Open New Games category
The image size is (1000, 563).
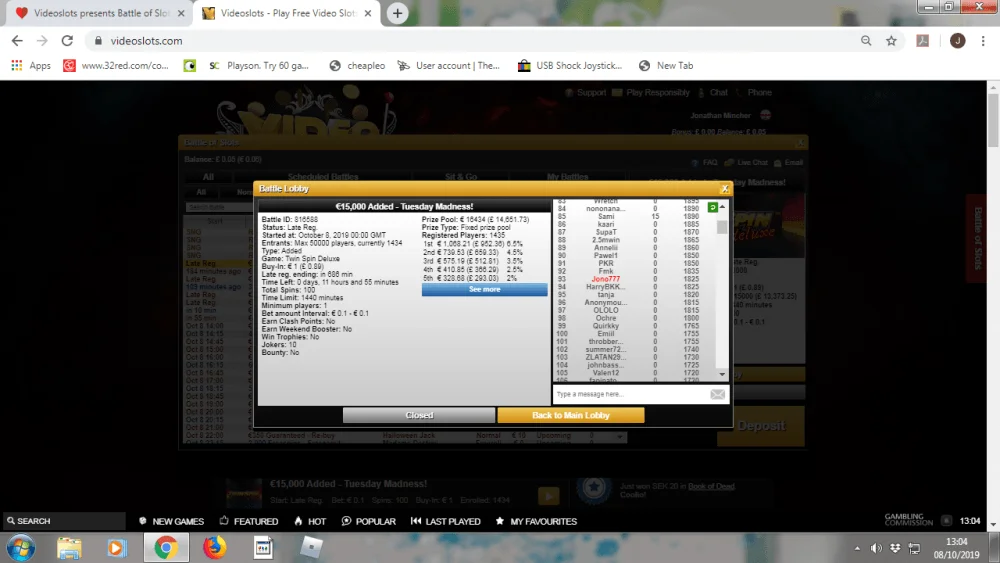point(172,521)
